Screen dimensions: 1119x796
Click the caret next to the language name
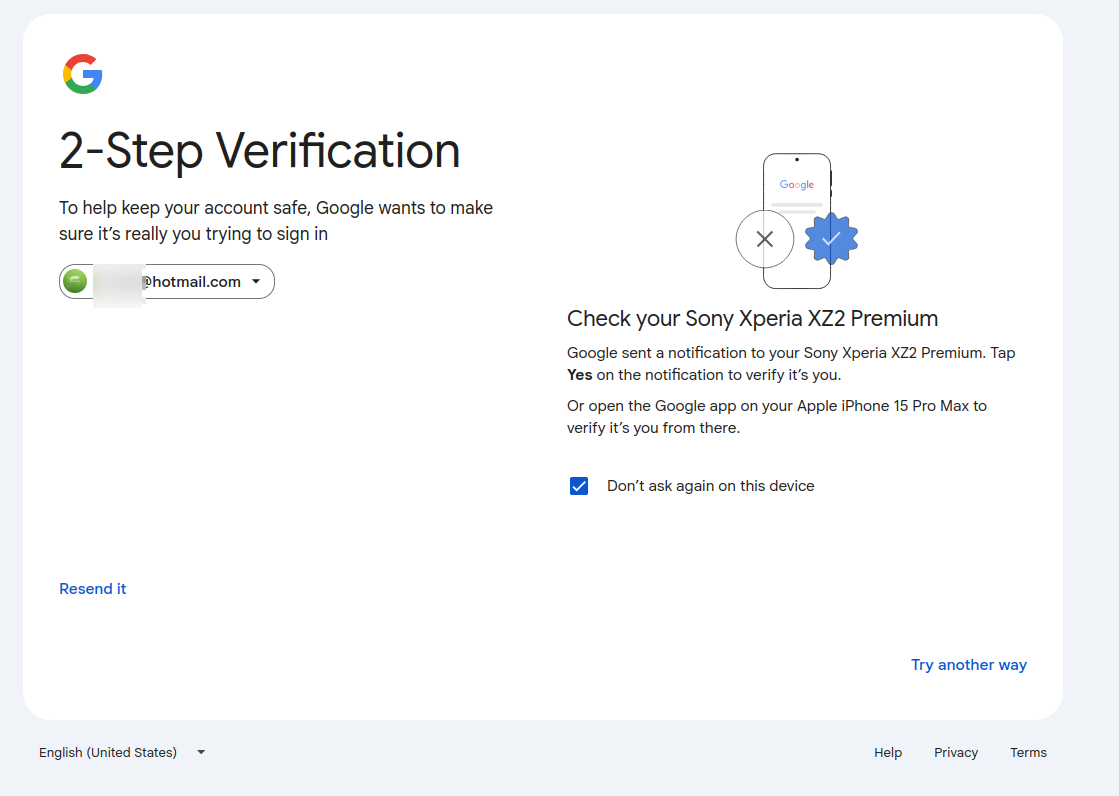201,752
